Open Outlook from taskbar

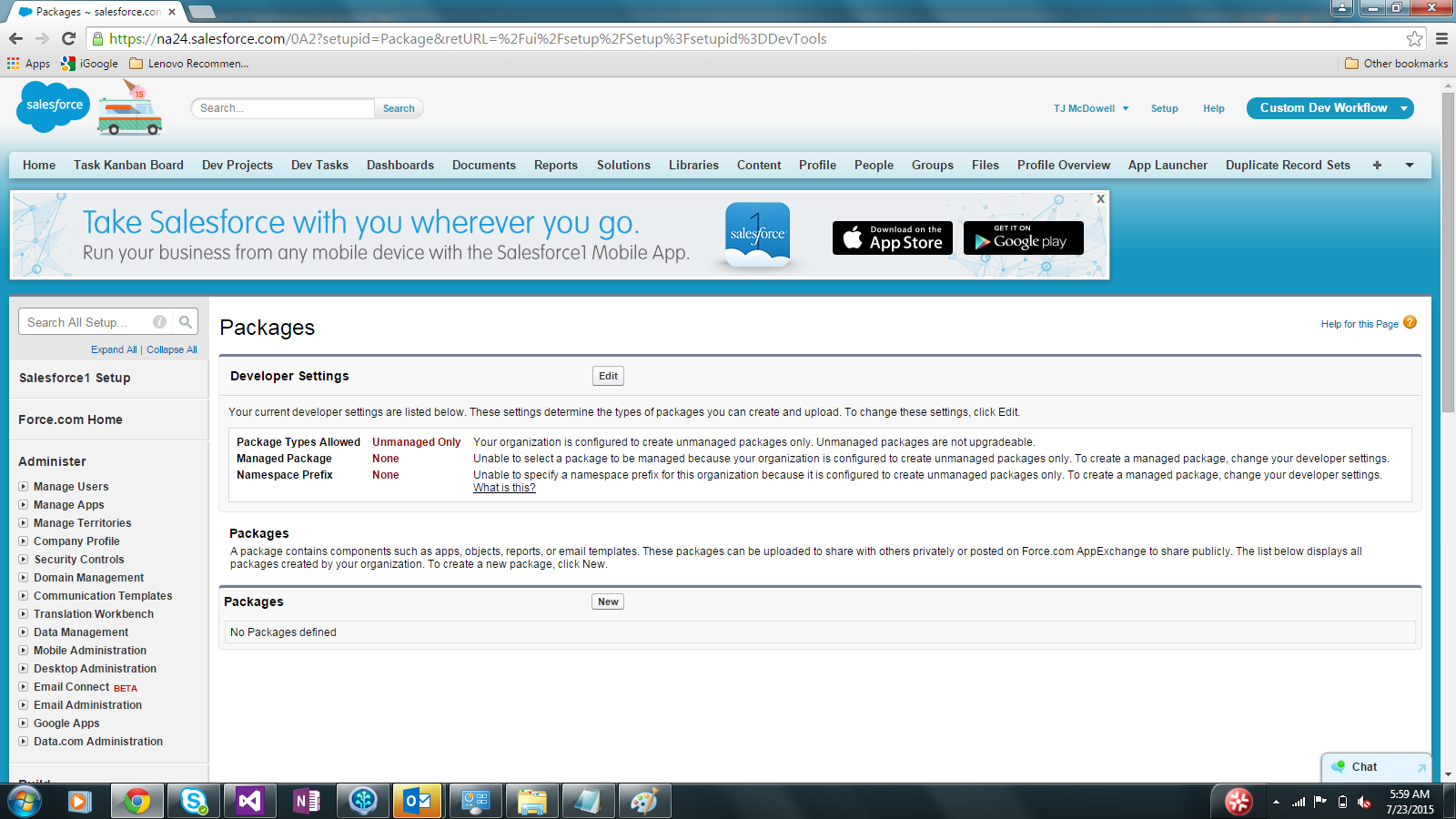point(418,801)
